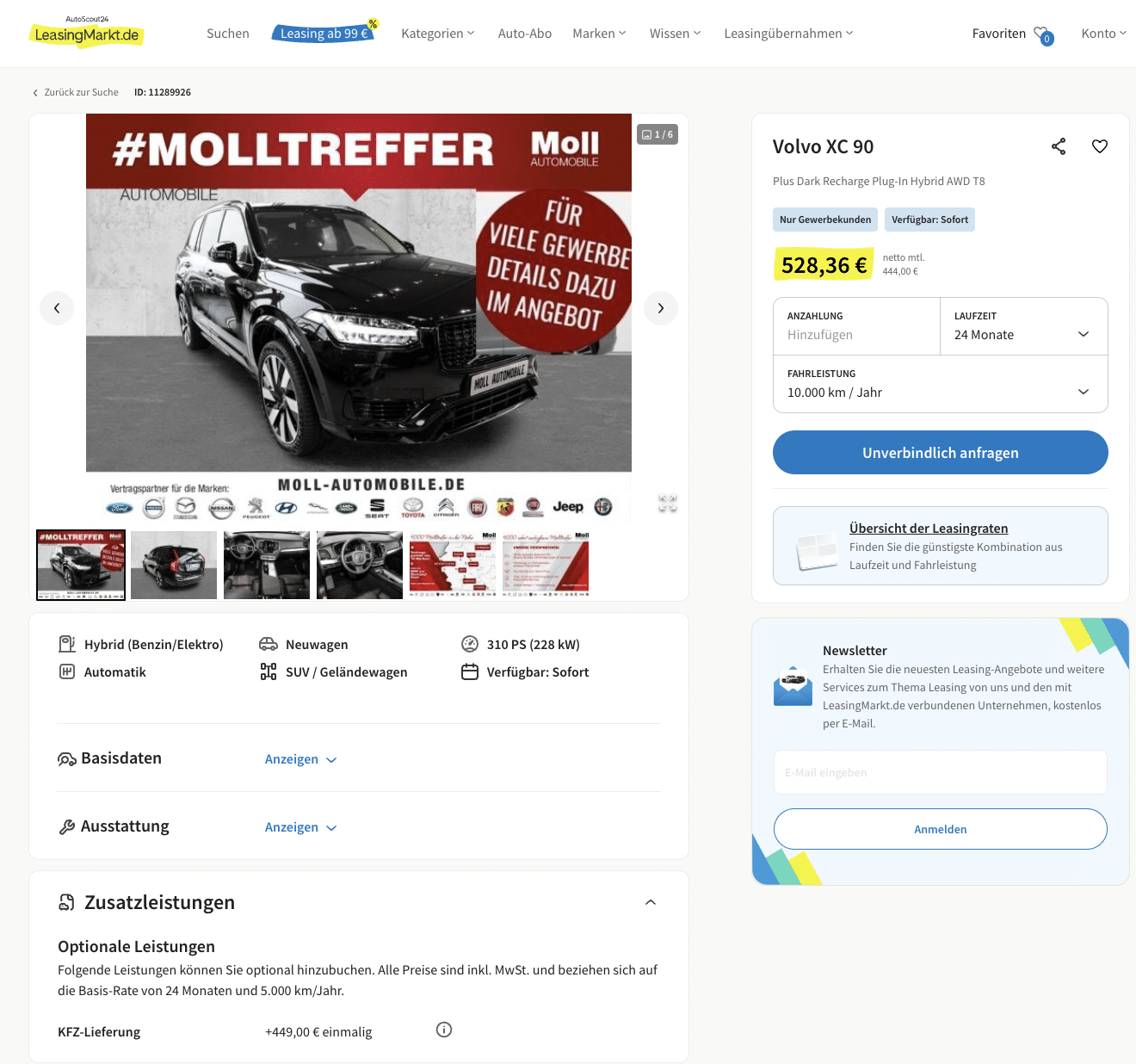Go back via Zurück zur Suche
The height and width of the screenshot is (1064, 1136).
[x=75, y=92]
